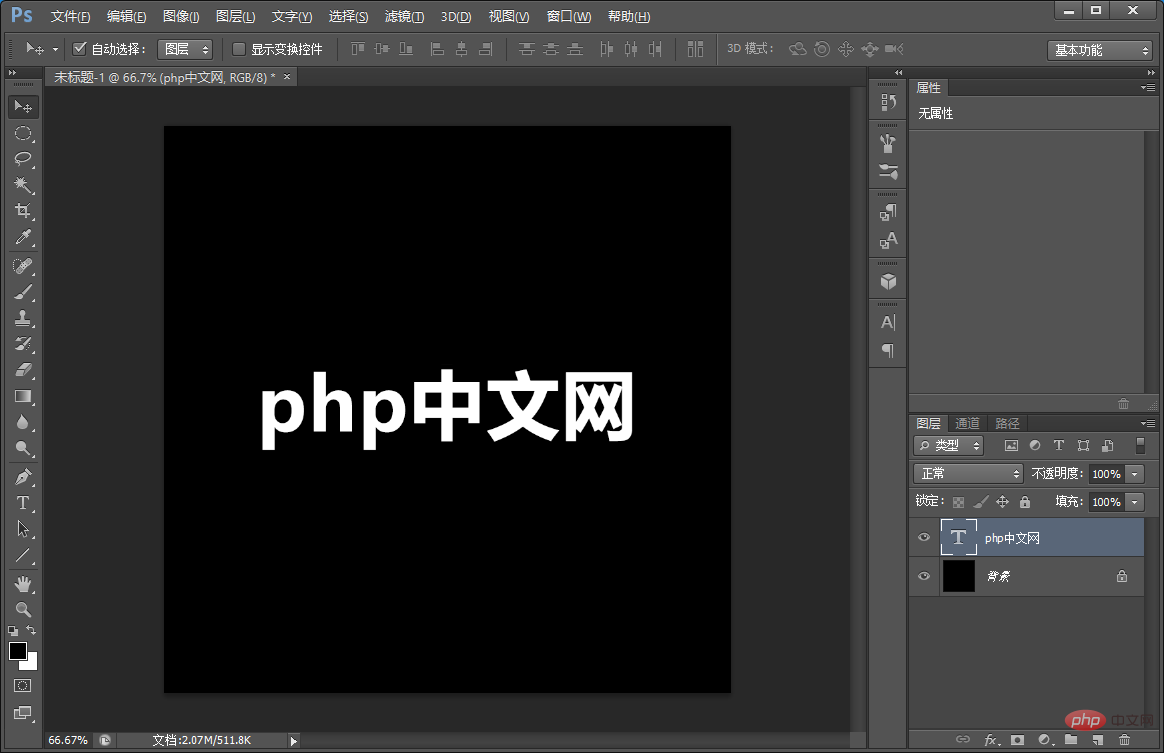Hide the php中文网 text layer

tap(924, 538)
